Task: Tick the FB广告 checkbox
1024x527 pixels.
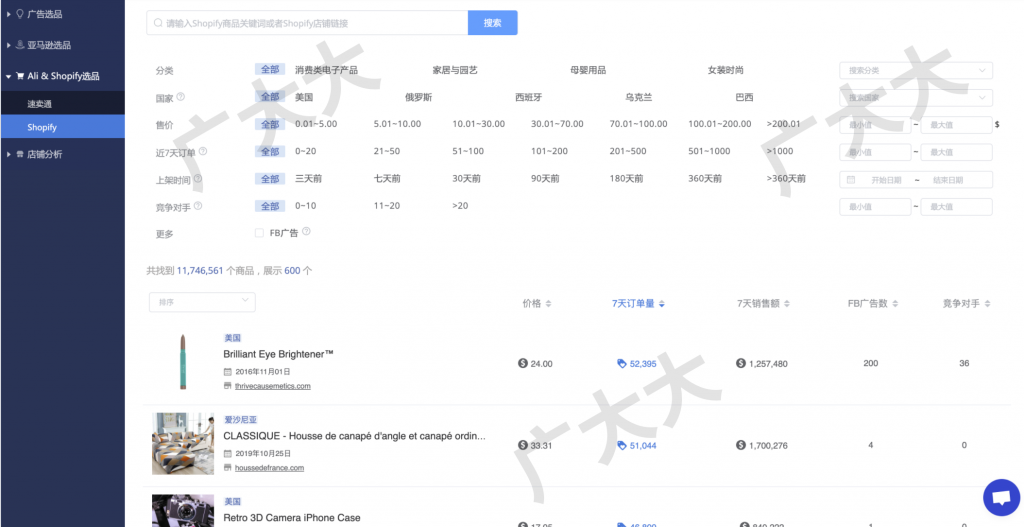Action: pyautogui.click(x=259, y=233)
